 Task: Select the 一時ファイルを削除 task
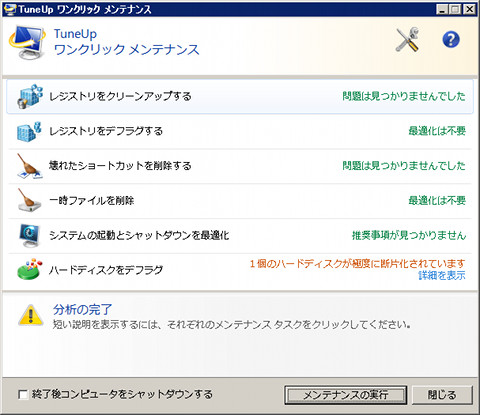(240, 201)
